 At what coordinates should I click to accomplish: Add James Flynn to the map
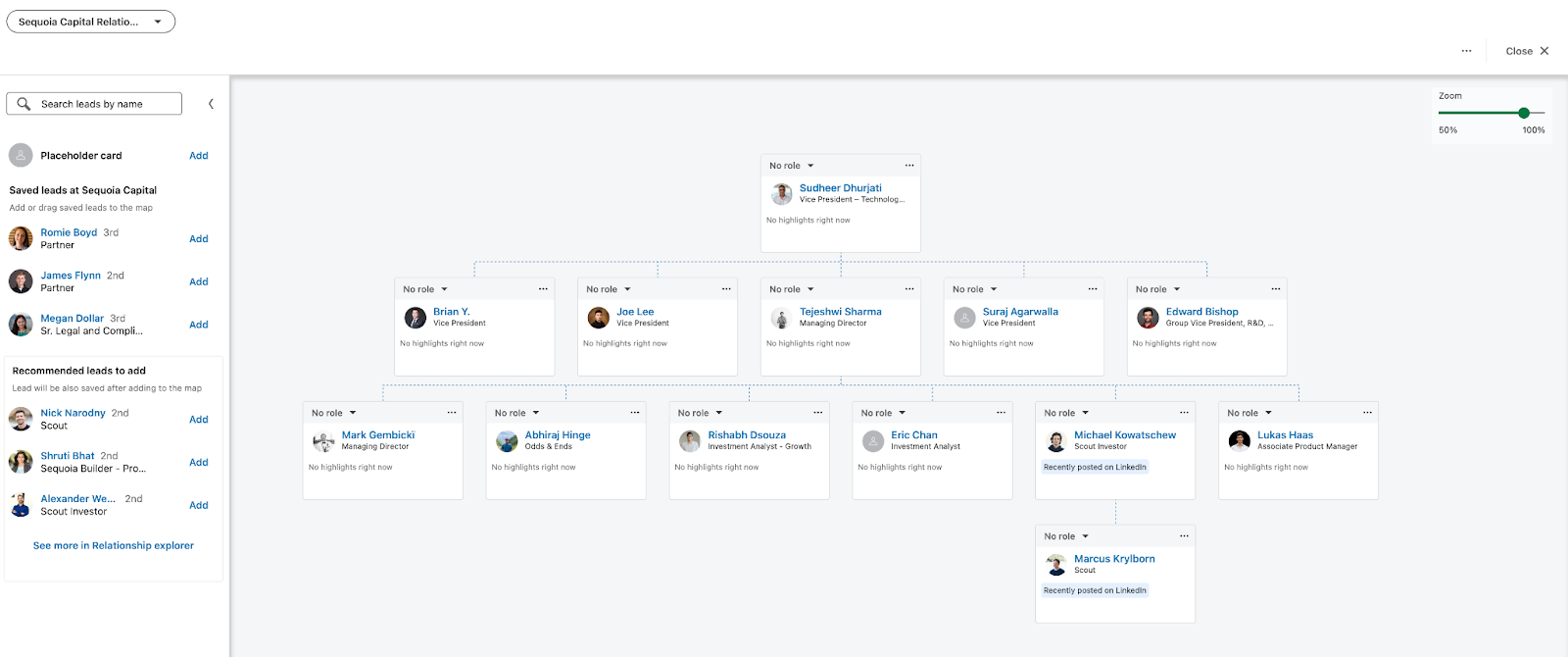[x=199, y=282]
